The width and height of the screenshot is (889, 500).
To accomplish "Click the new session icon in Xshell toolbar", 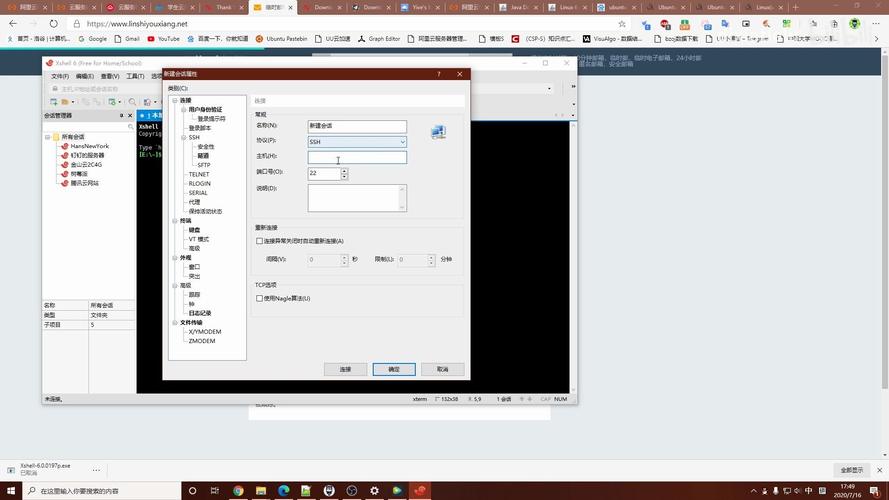I will tap(53, 102).
